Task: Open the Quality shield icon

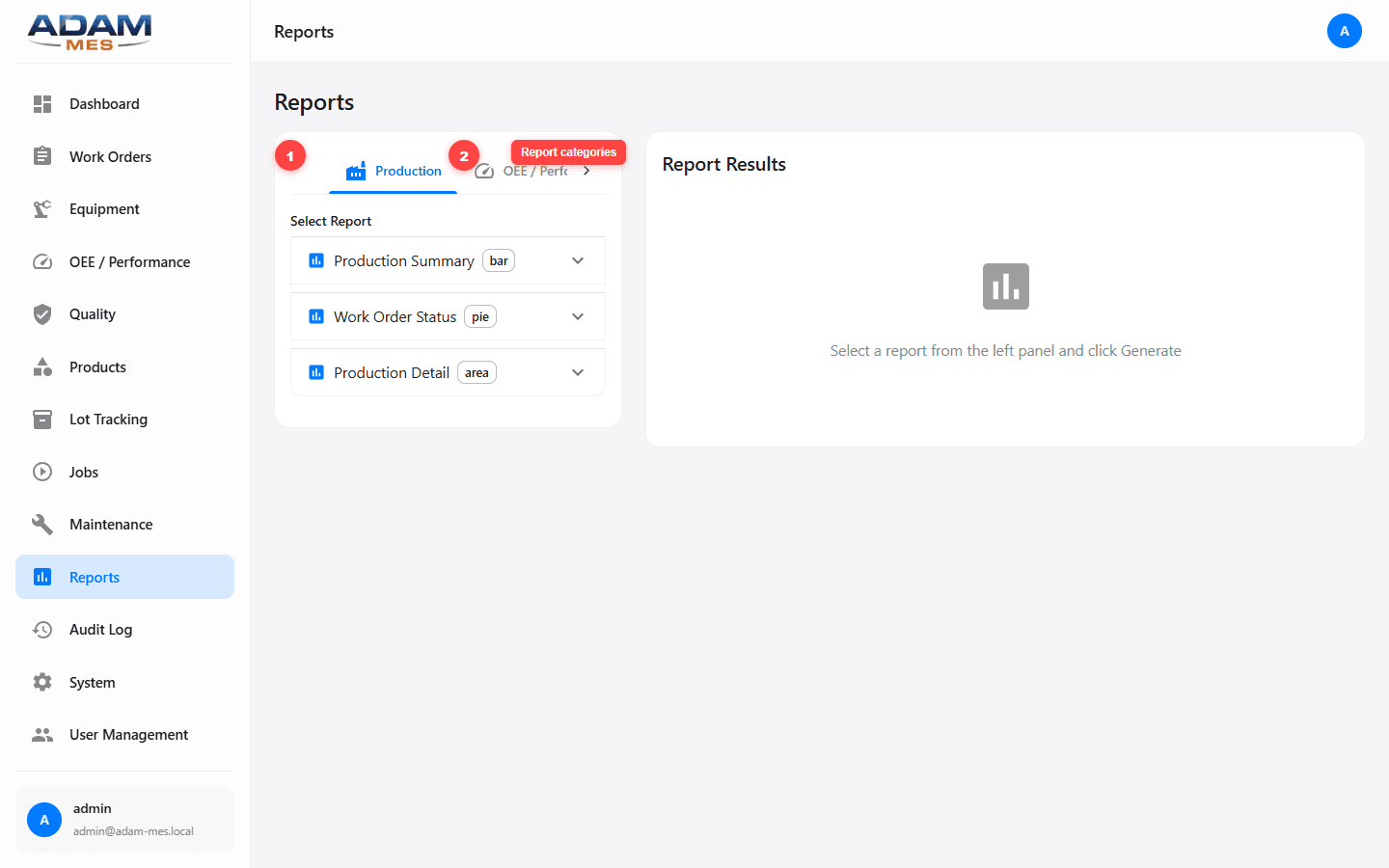Action: point(42,313)
